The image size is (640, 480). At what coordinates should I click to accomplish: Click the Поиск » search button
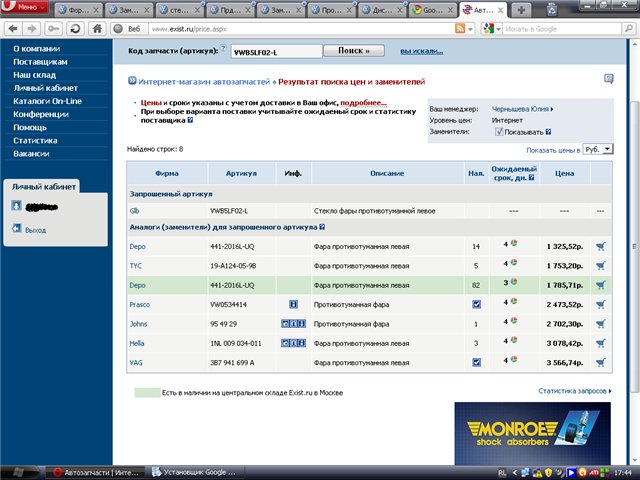tap(354, 51)
